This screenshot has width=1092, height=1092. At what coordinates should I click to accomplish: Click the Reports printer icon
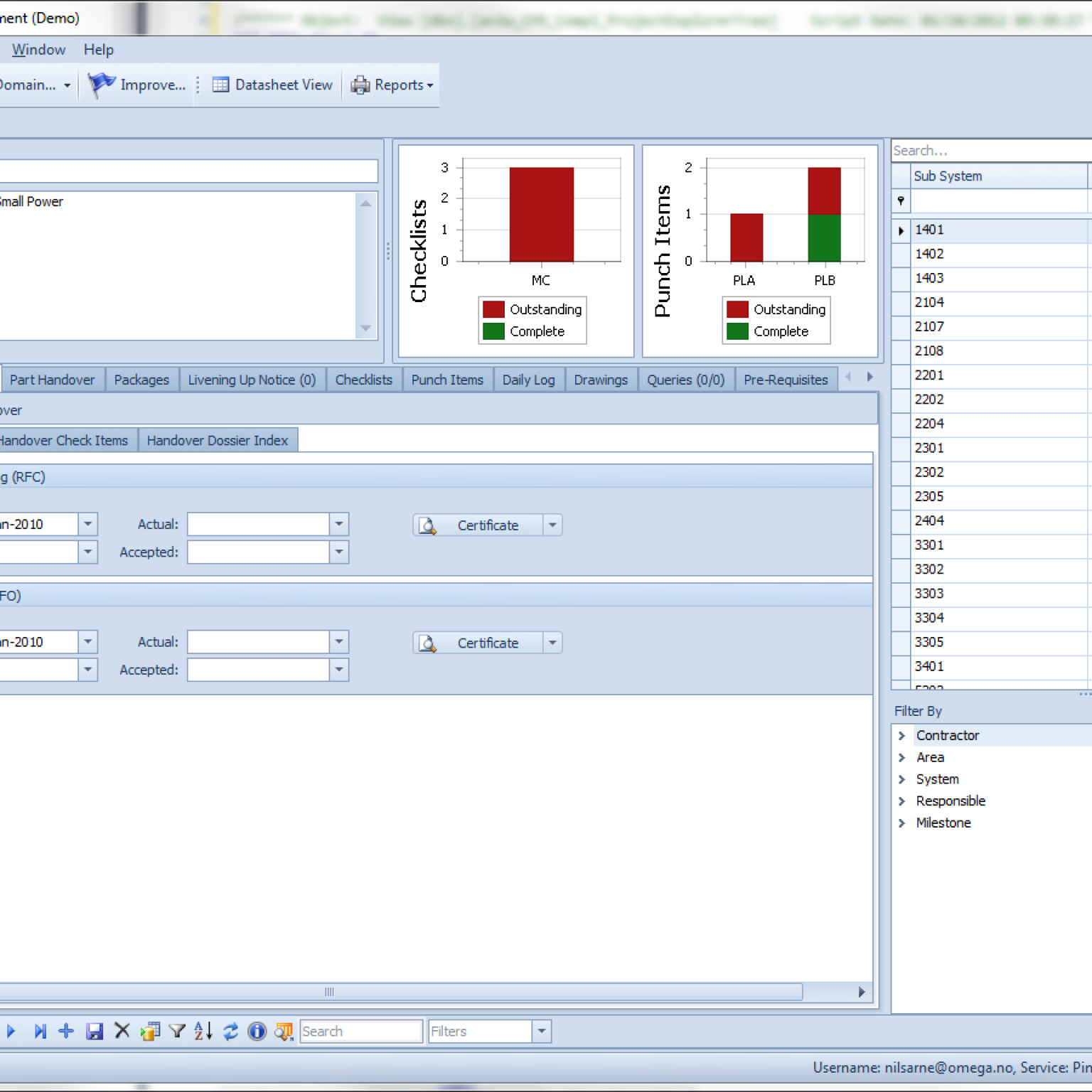[x=360, y=85]
